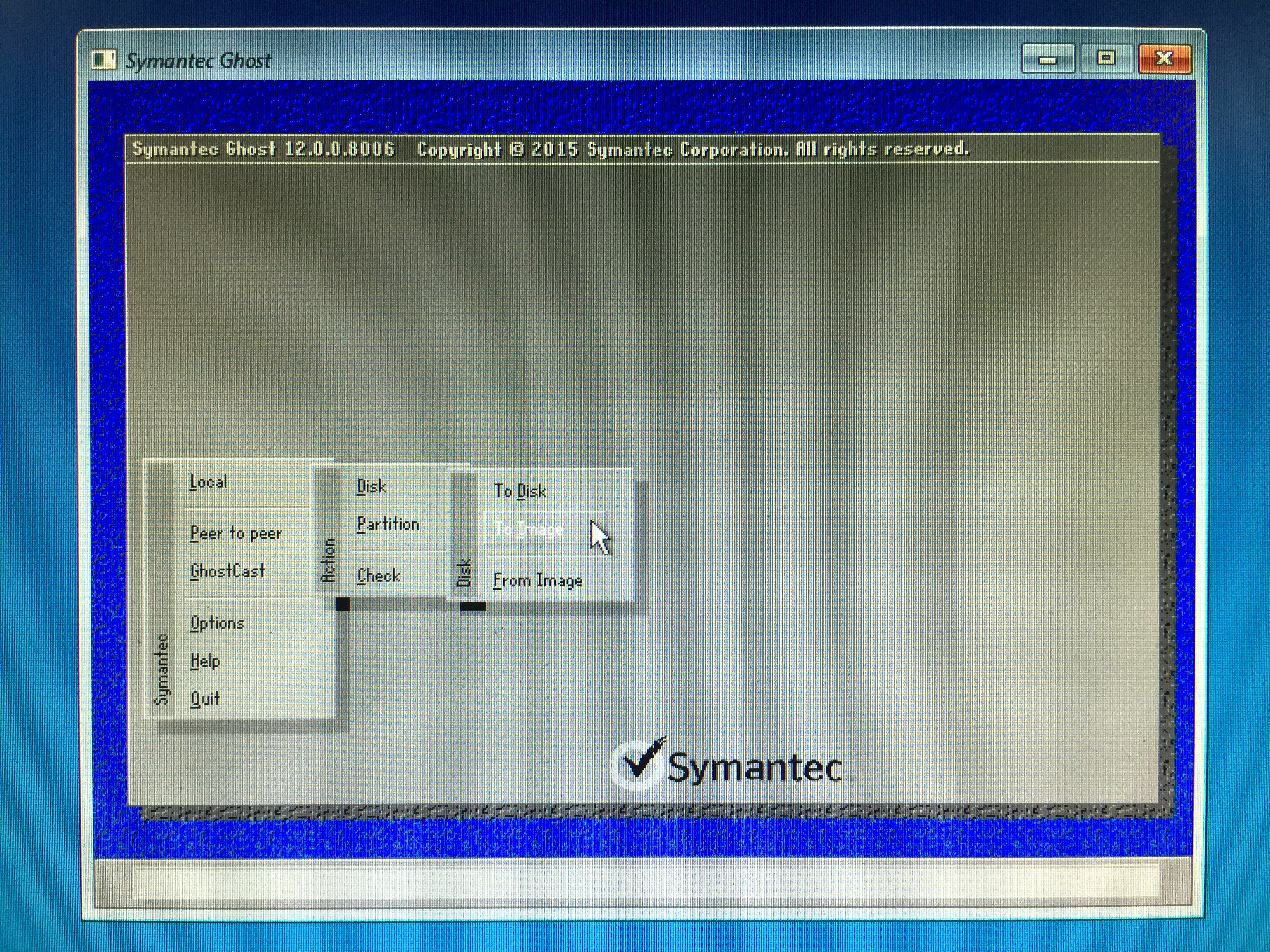Image resolution: width=1270 pixels, height=952 pixels.
Task: Select GhostCast from the main menu
Action: (x=228, y=572)
